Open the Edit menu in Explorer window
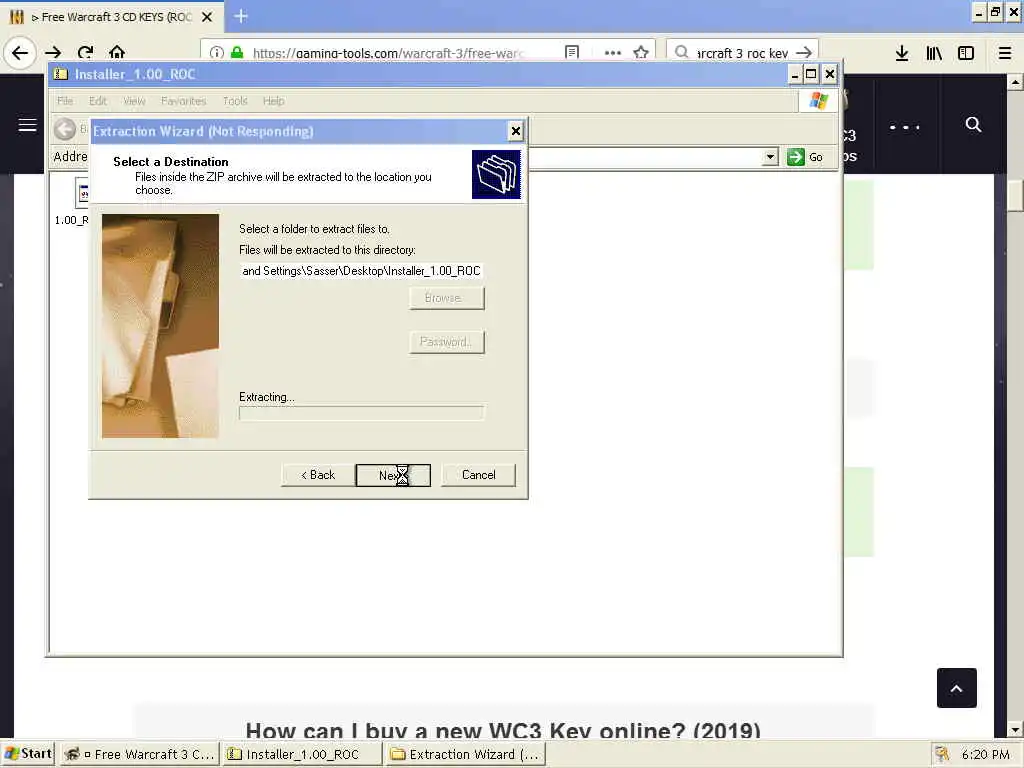The height and width of the screenshot is (768, 1024). pos(97,101)
